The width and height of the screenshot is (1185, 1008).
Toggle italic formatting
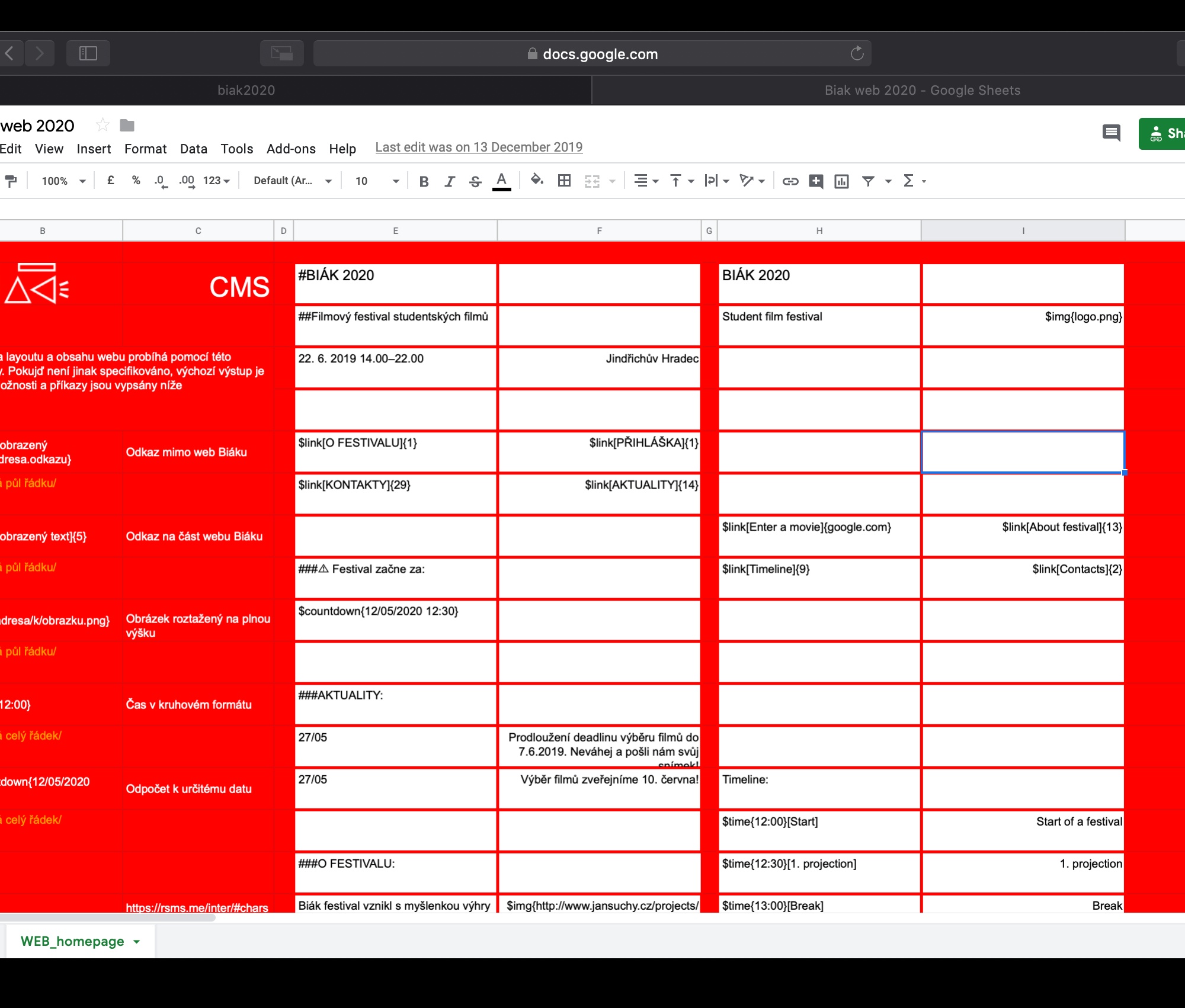(x=450, y=181)
